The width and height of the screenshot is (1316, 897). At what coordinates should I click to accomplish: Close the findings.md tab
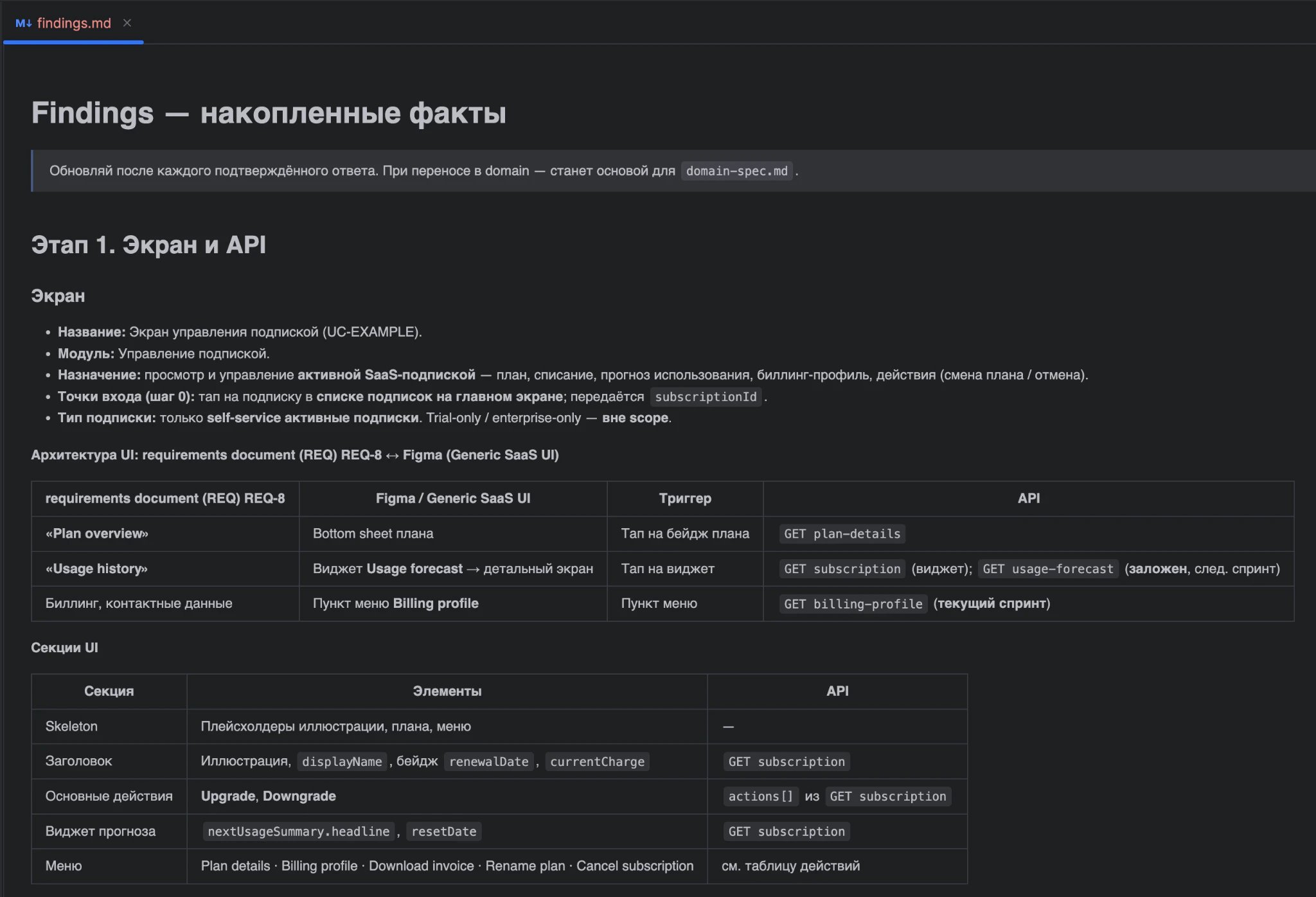tap(127, 23)
